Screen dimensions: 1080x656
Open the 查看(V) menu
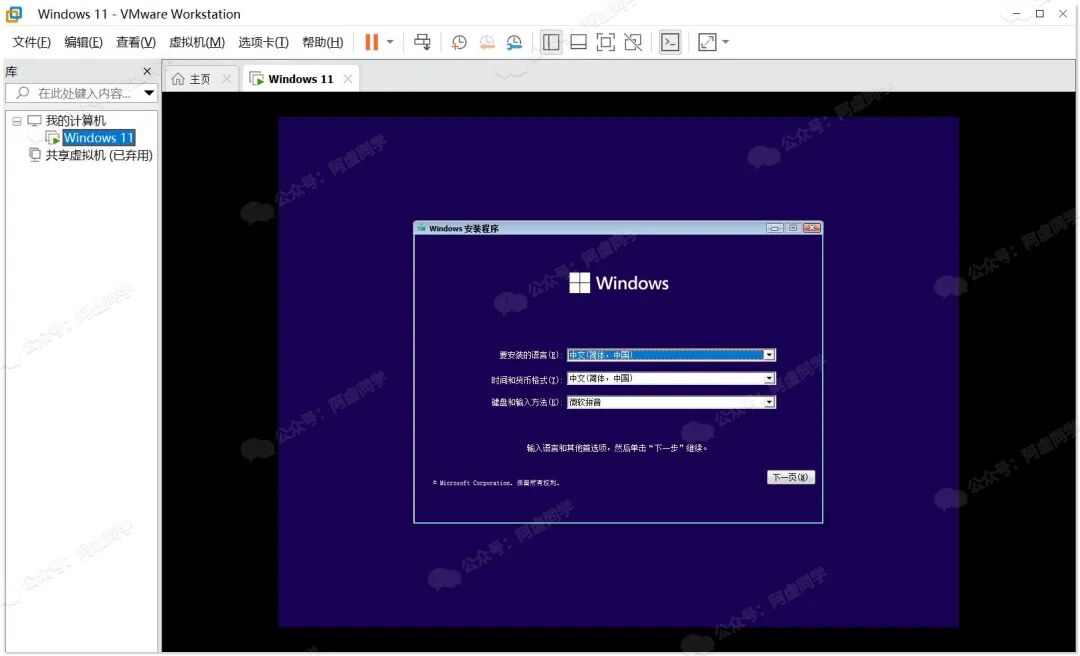136,42
